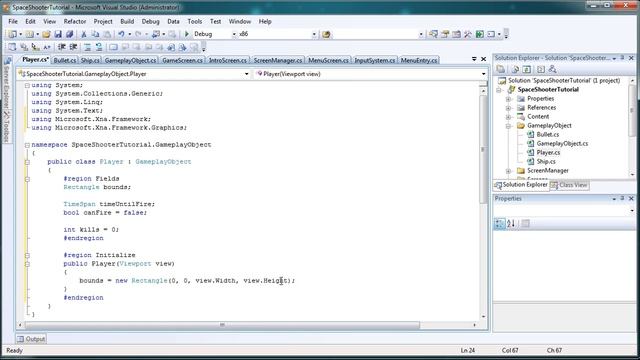Cut selection with the scissors icon
Screen dimensions: 640x360
point(84,34)
